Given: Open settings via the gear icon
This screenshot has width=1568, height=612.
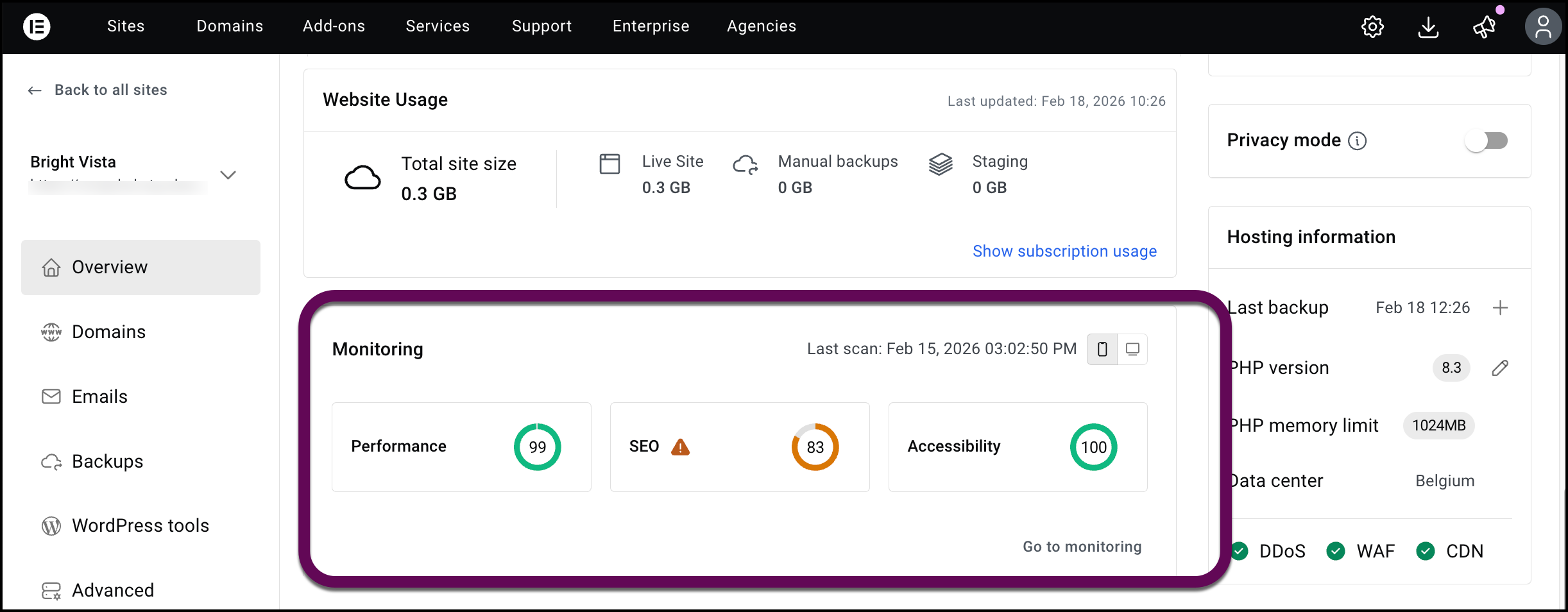Looking at the screenshot, I should tap(1372, 26).
